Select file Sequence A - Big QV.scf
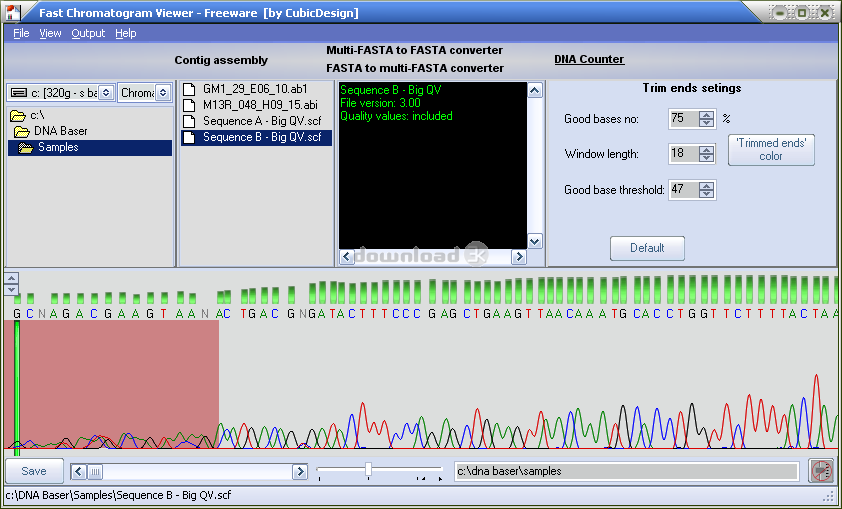Viewport: 842px width, 509px height. click(262, 121)
